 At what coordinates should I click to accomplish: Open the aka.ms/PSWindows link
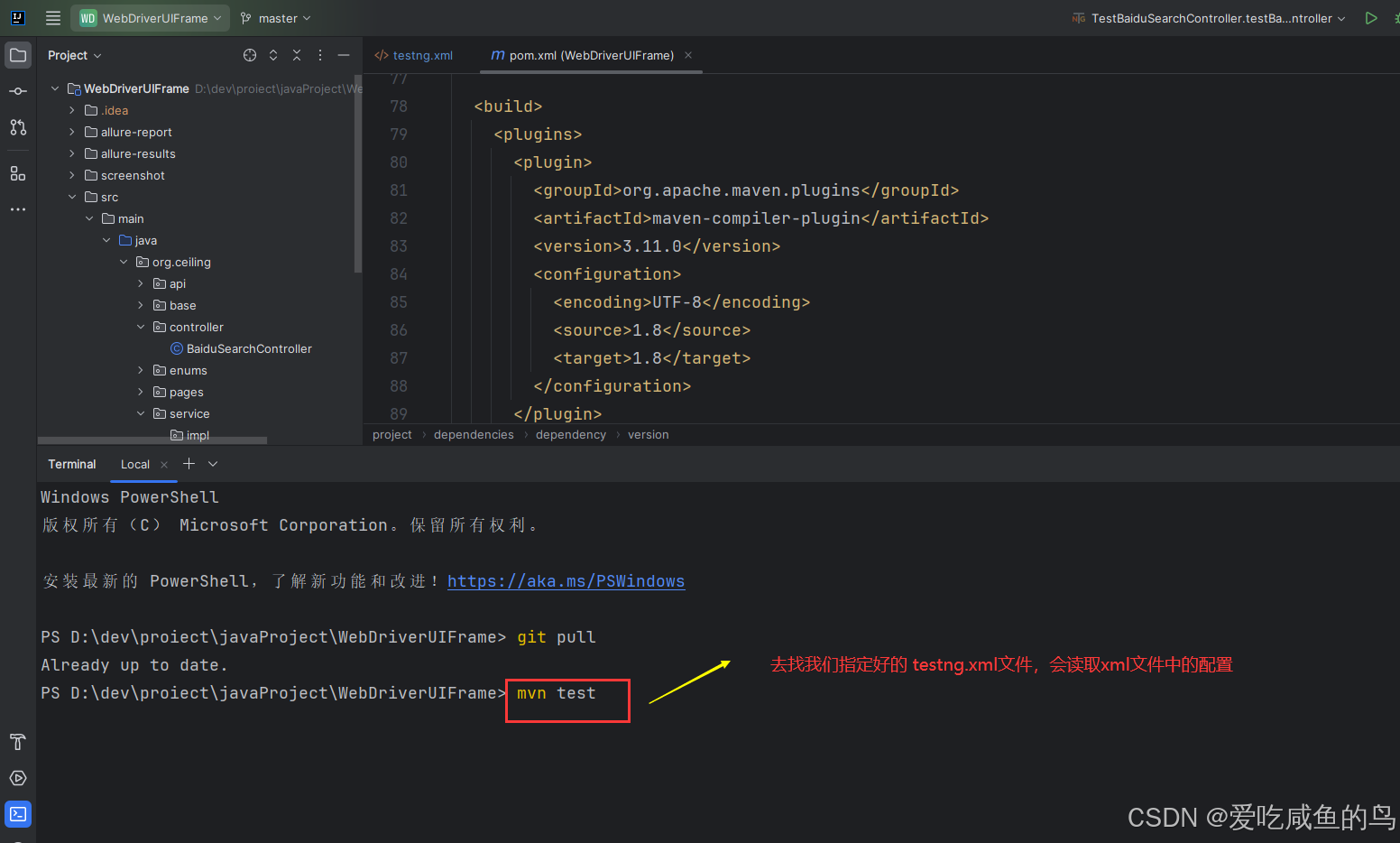[x=566, y=581]
